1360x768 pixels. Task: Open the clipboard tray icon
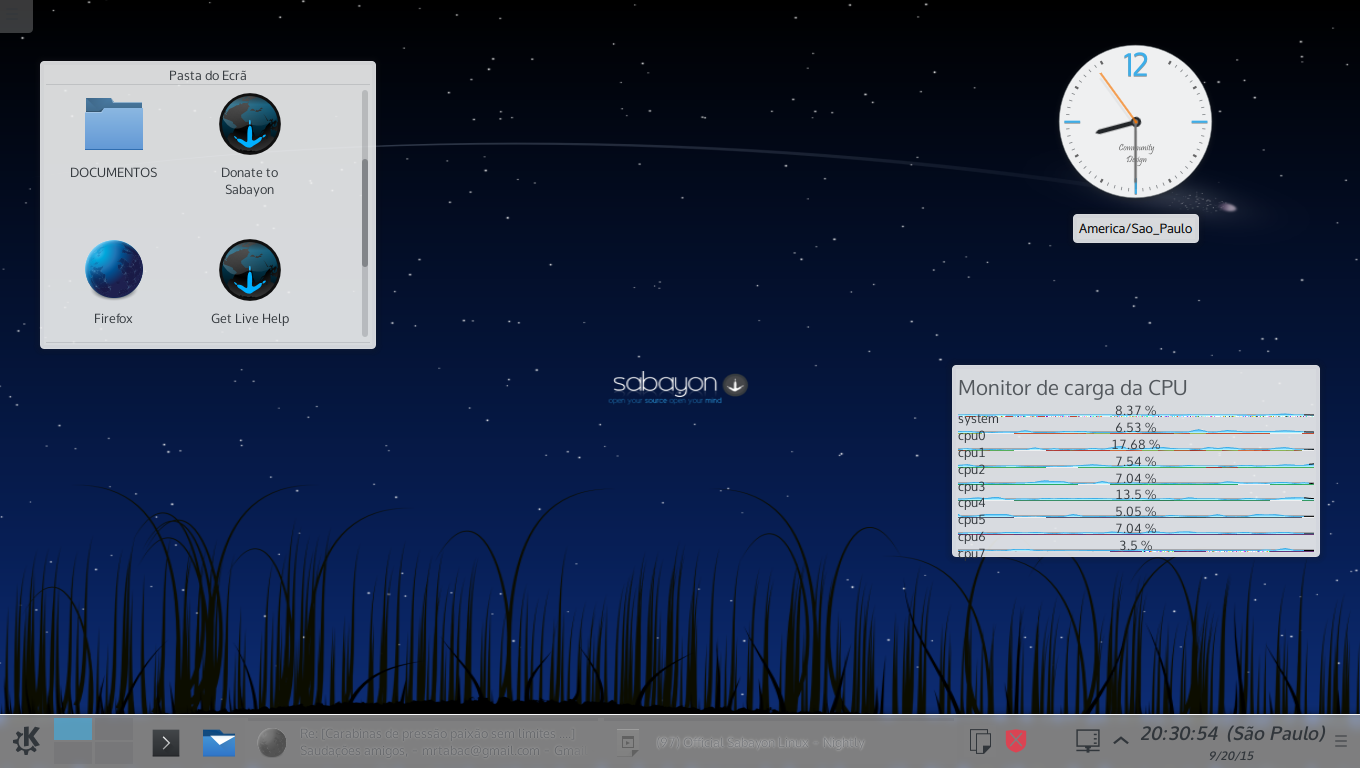point(981,741)
